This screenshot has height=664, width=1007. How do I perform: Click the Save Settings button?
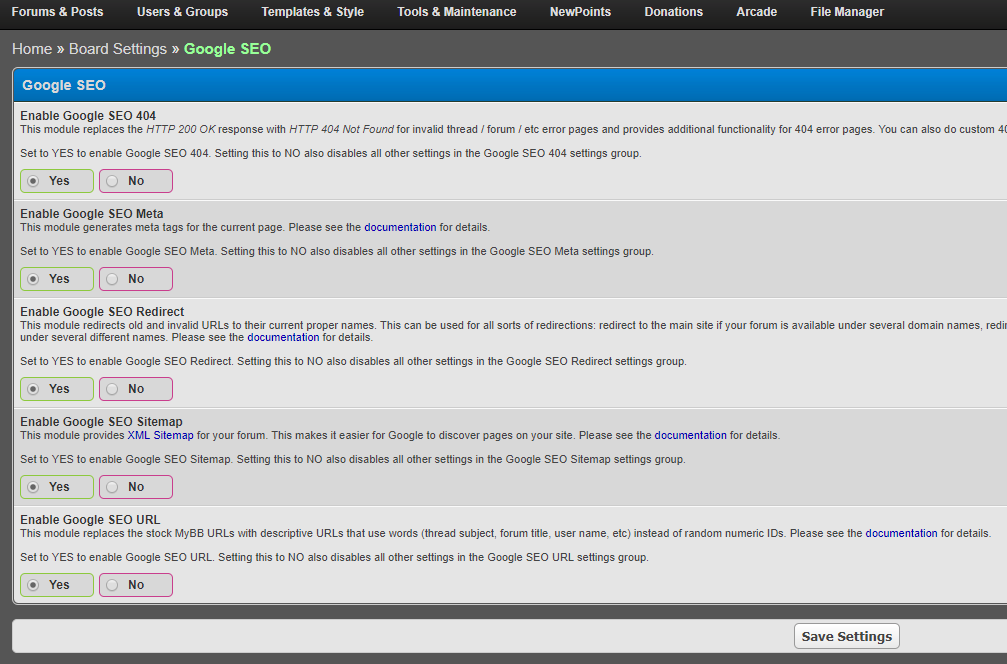(846, 637)
